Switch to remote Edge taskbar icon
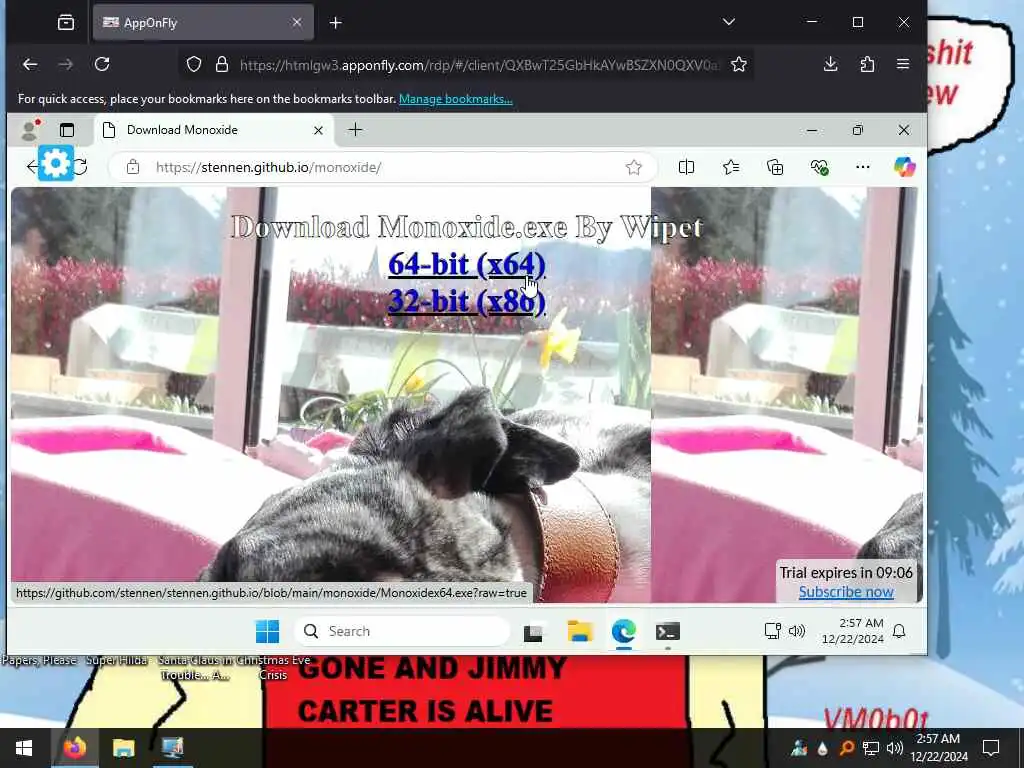 tap(624, 632)
